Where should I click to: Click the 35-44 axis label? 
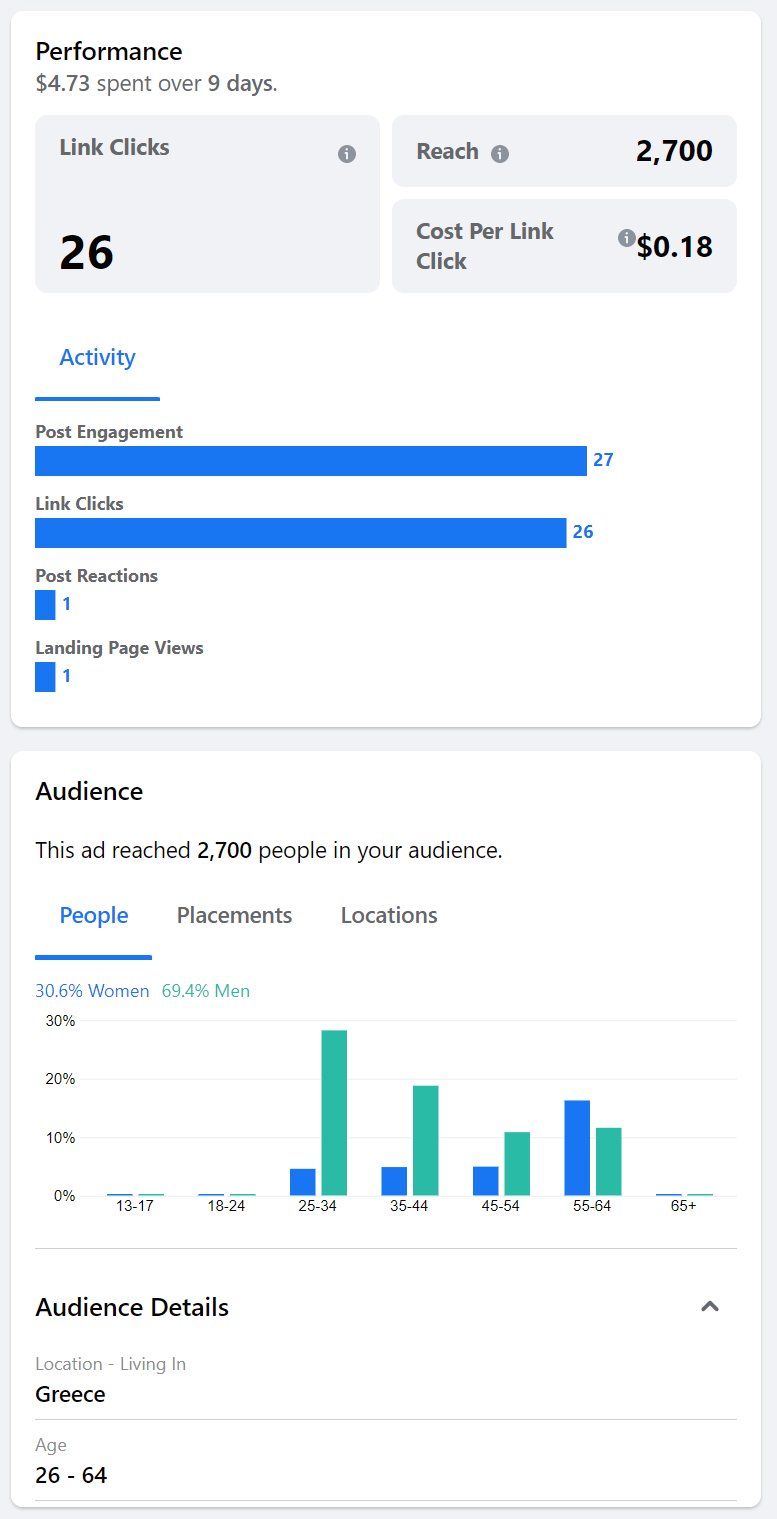[409, 1206]
